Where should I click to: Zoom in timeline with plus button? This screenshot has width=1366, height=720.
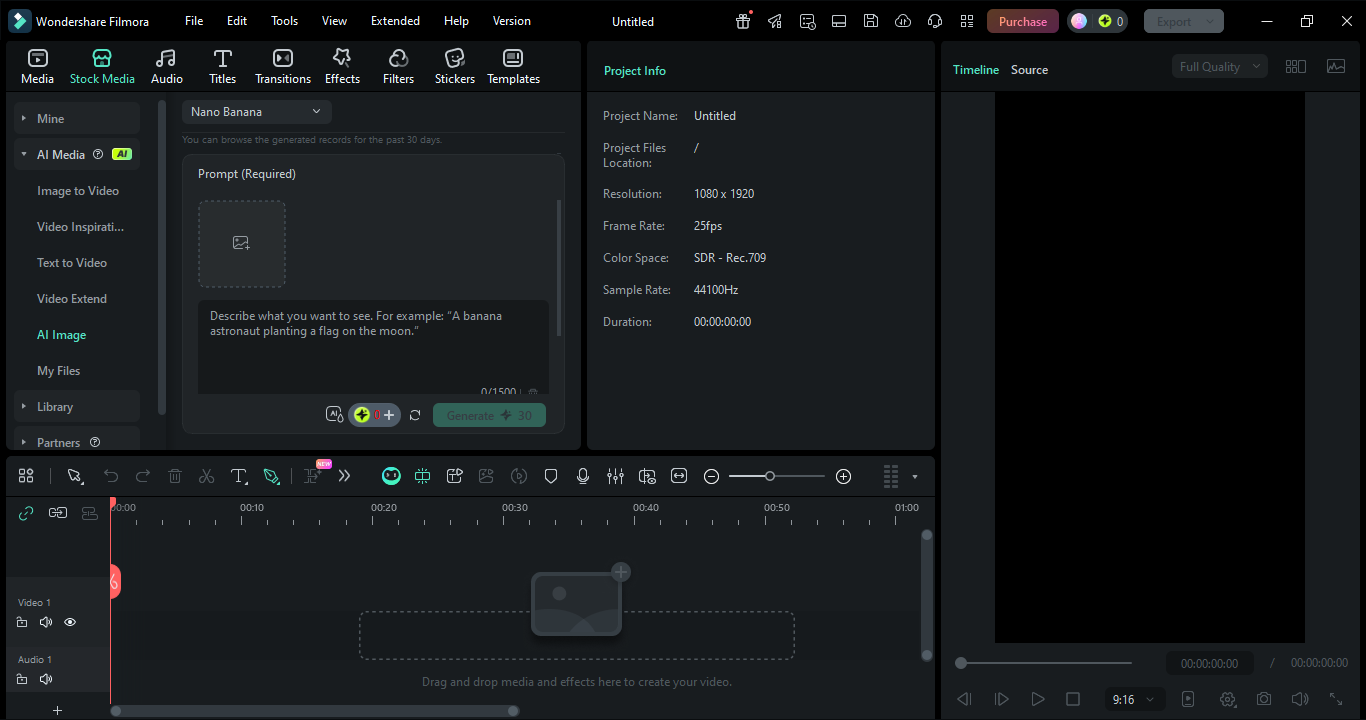844,476
